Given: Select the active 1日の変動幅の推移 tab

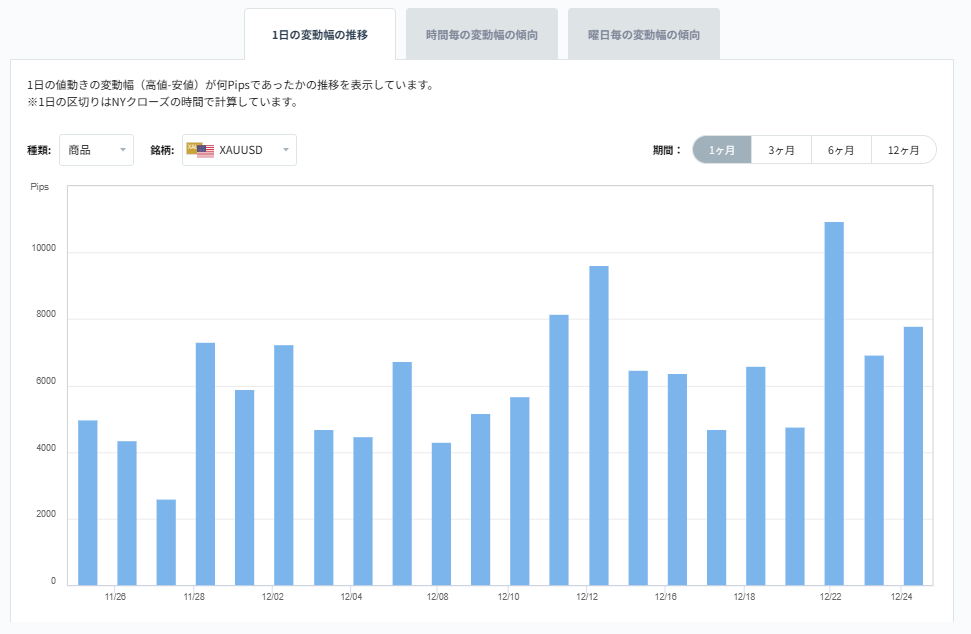Looking at the screenshot, I should 320,32.
